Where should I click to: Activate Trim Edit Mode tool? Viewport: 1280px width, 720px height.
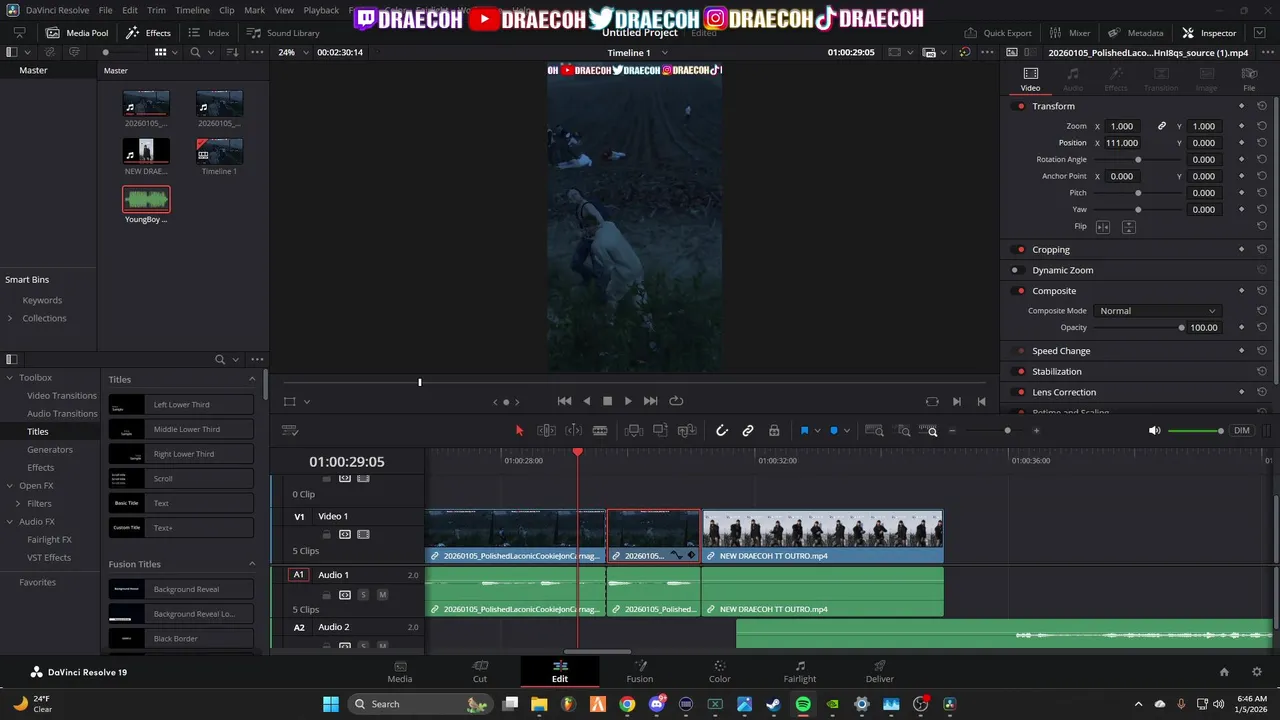tap(546, 431)
